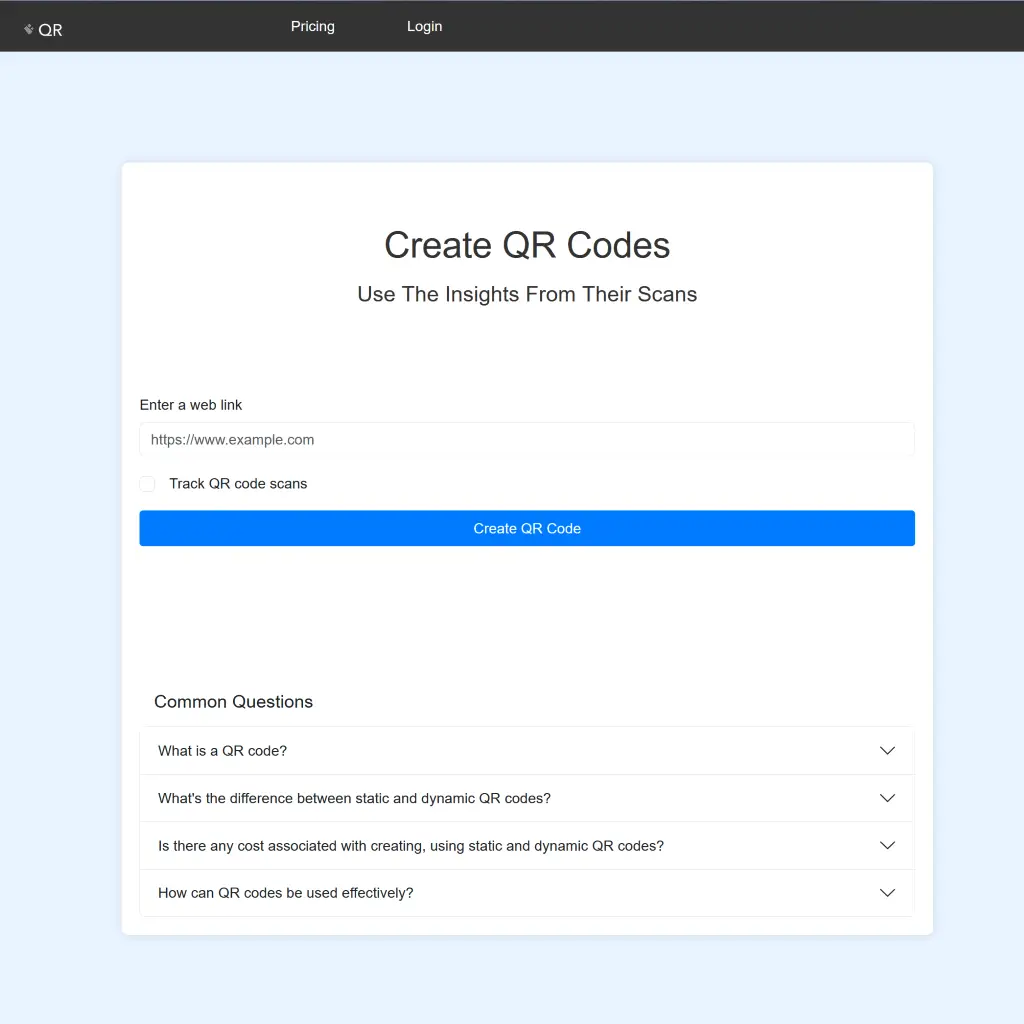
Task: Select the Common Questions heading
Action: 233,701
